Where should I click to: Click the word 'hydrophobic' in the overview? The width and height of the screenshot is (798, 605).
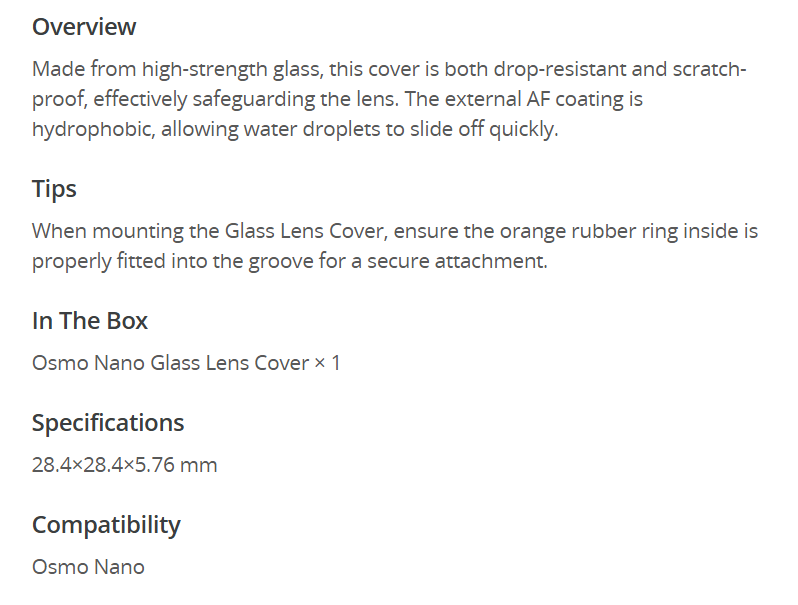[92, 130]
